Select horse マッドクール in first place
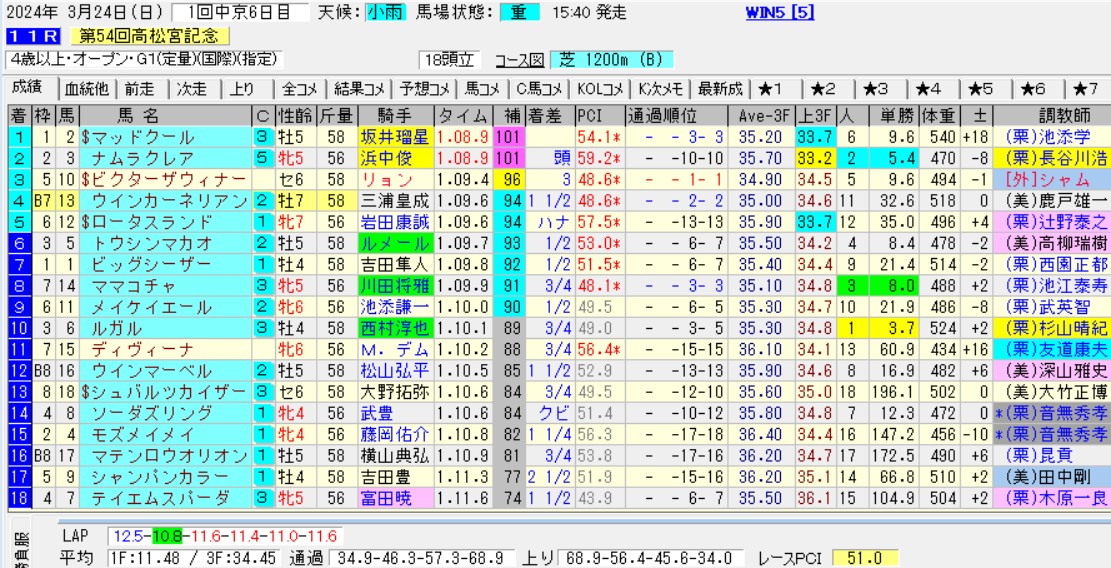Screen dimensions: 1111x568 pyautogui.click(x=138, y=136)
